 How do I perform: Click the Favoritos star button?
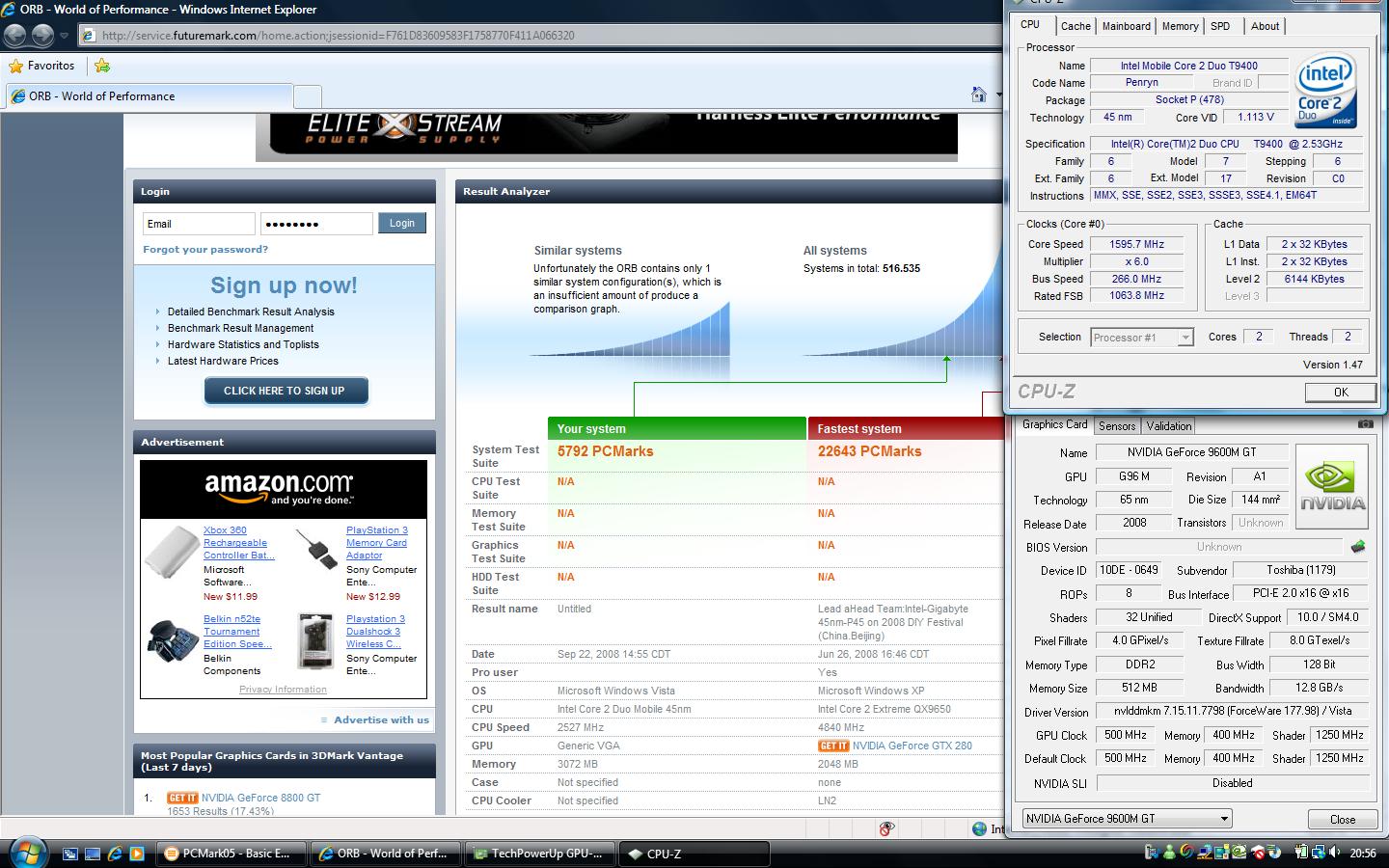(41, 66)
